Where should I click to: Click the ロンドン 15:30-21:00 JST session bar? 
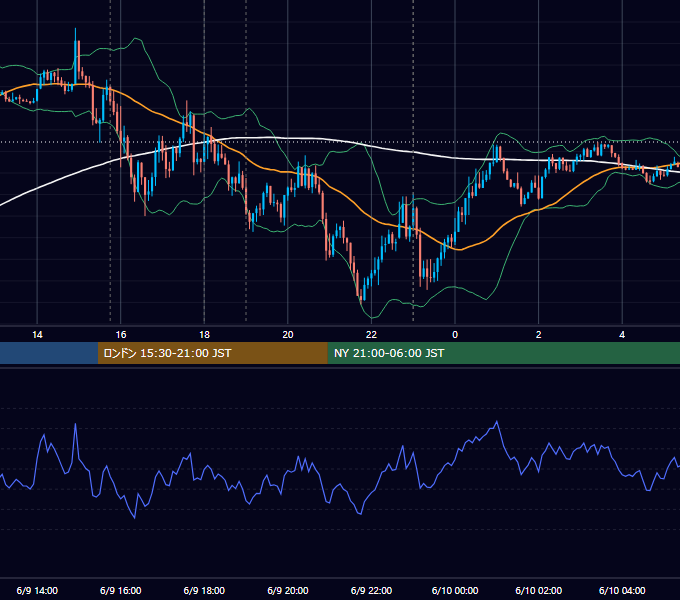point(212,353)
